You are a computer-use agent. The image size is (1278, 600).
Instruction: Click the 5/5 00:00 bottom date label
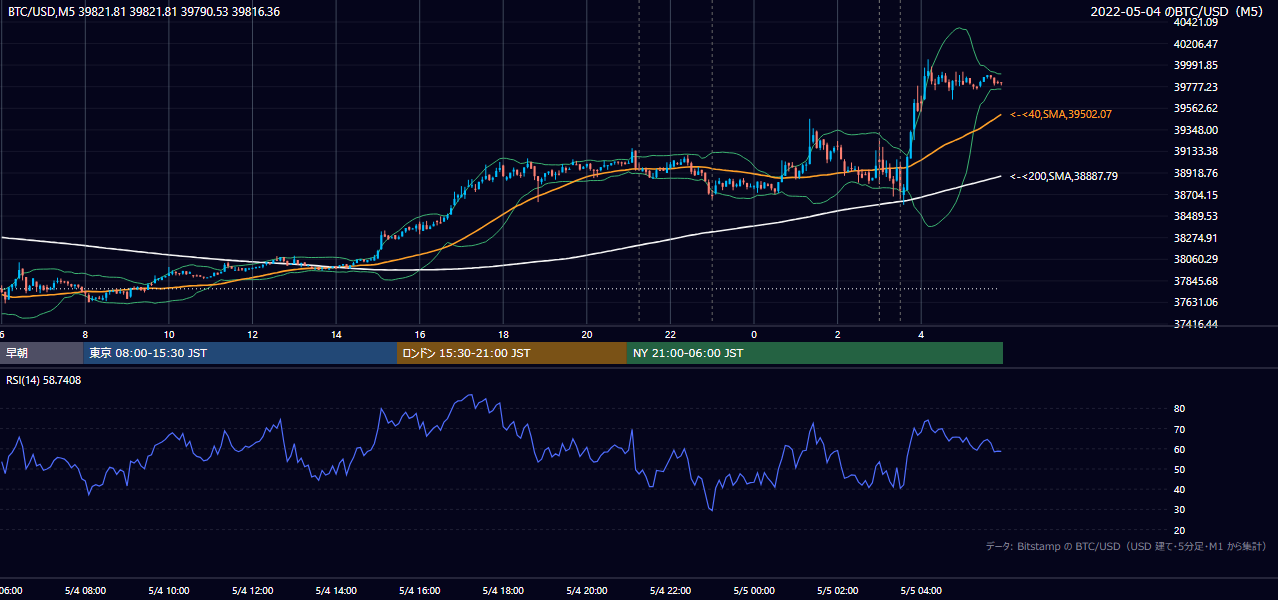click(x=754, y=591)
